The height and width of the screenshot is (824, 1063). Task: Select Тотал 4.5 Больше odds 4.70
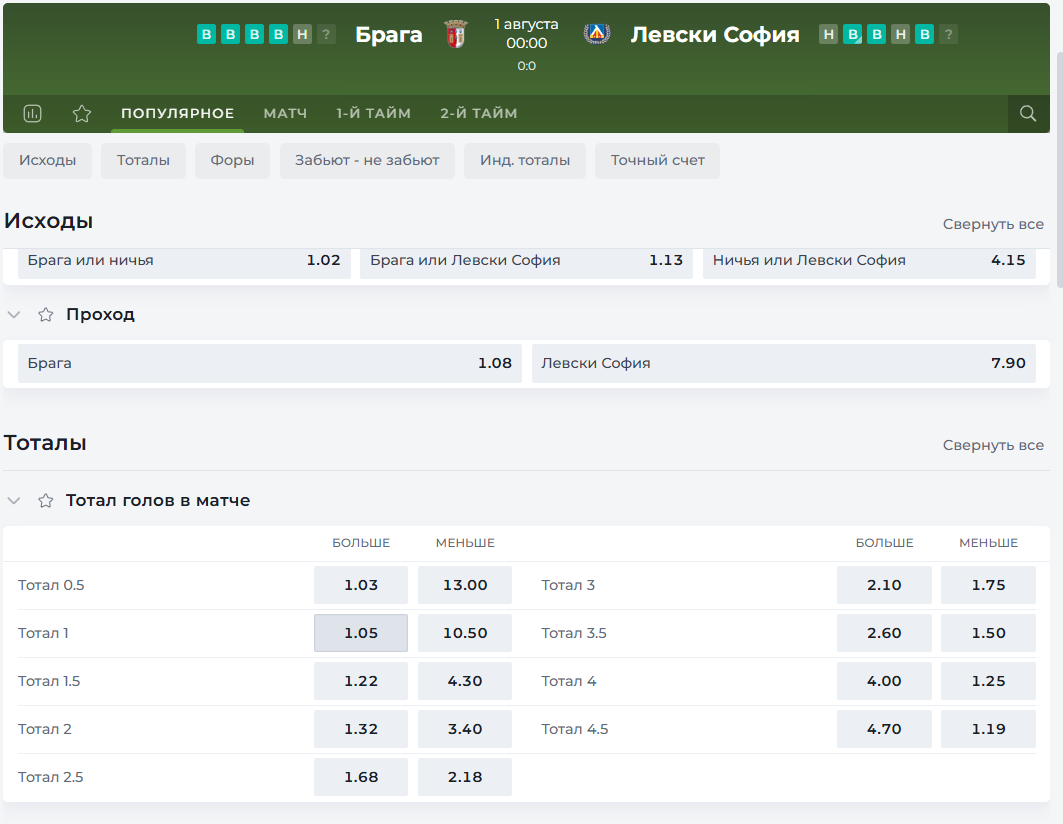click(884, 729)
